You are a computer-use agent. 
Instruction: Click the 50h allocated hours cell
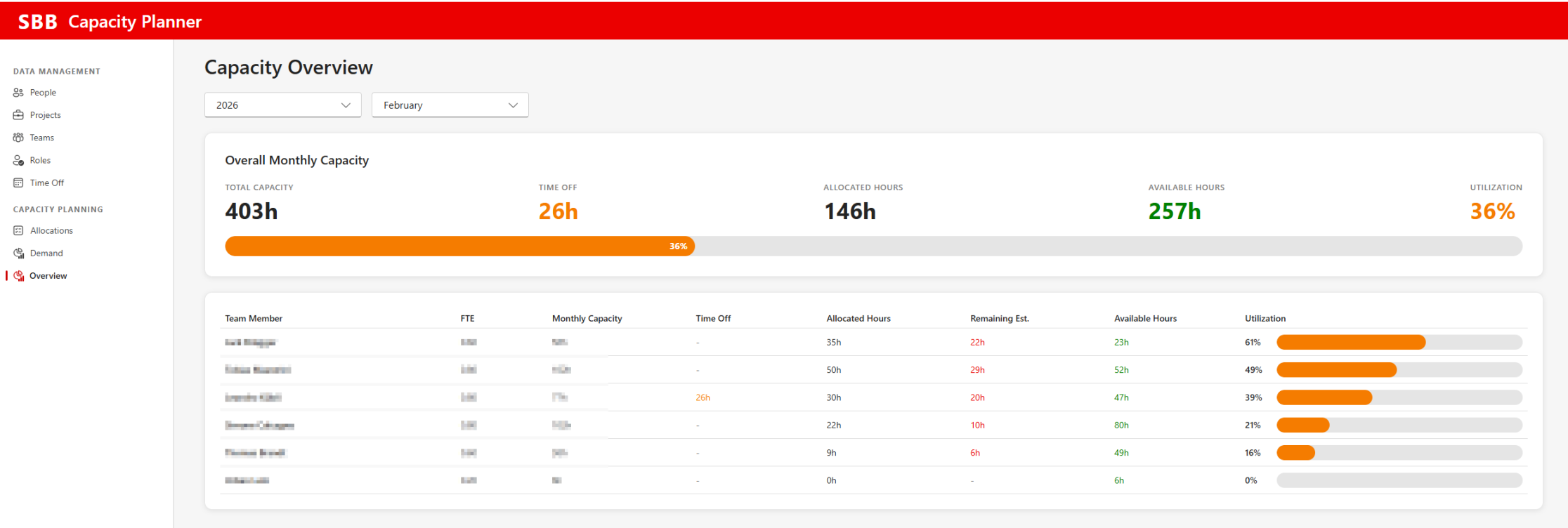[x=834, y=370]
